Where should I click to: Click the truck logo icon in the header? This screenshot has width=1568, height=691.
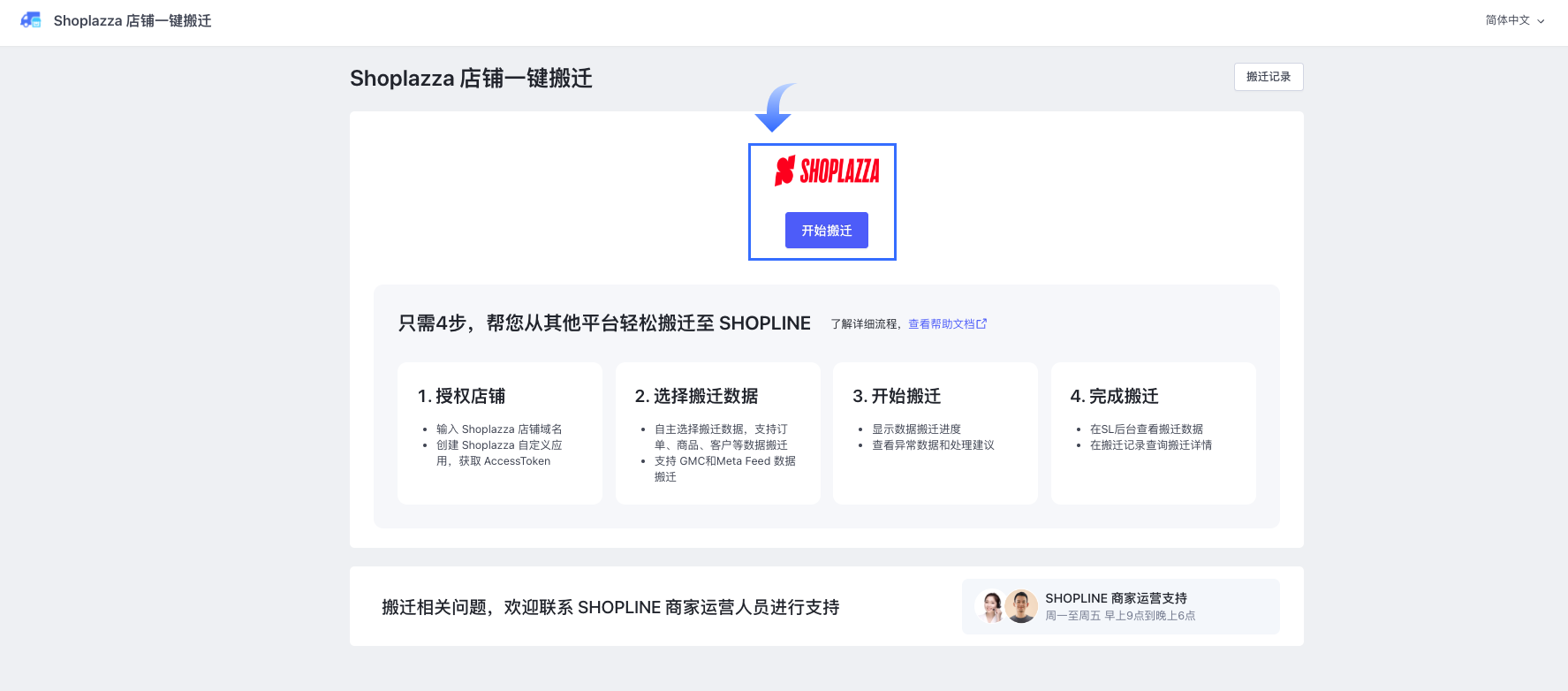(31, 20)
